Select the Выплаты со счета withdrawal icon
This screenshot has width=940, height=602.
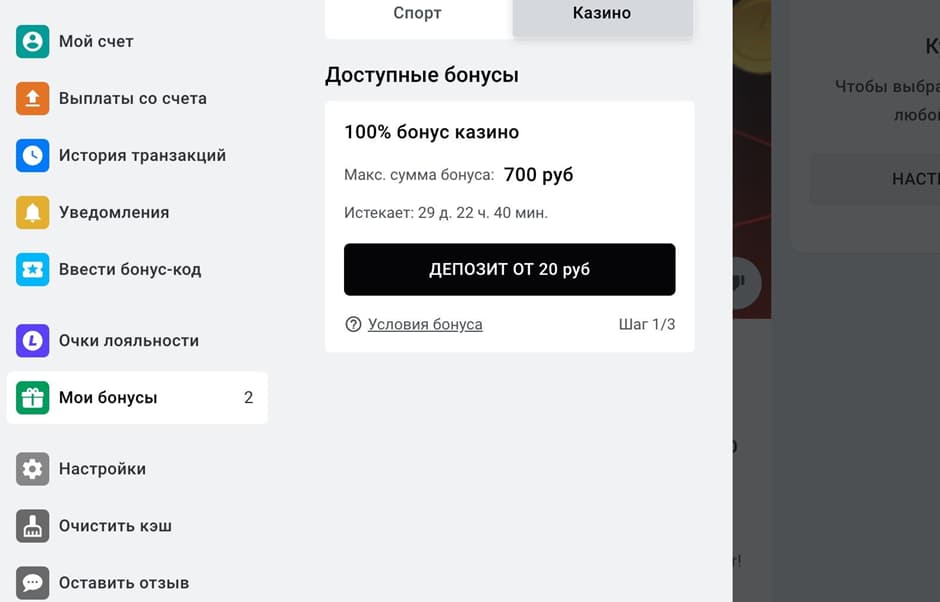[x=31, y=98]
